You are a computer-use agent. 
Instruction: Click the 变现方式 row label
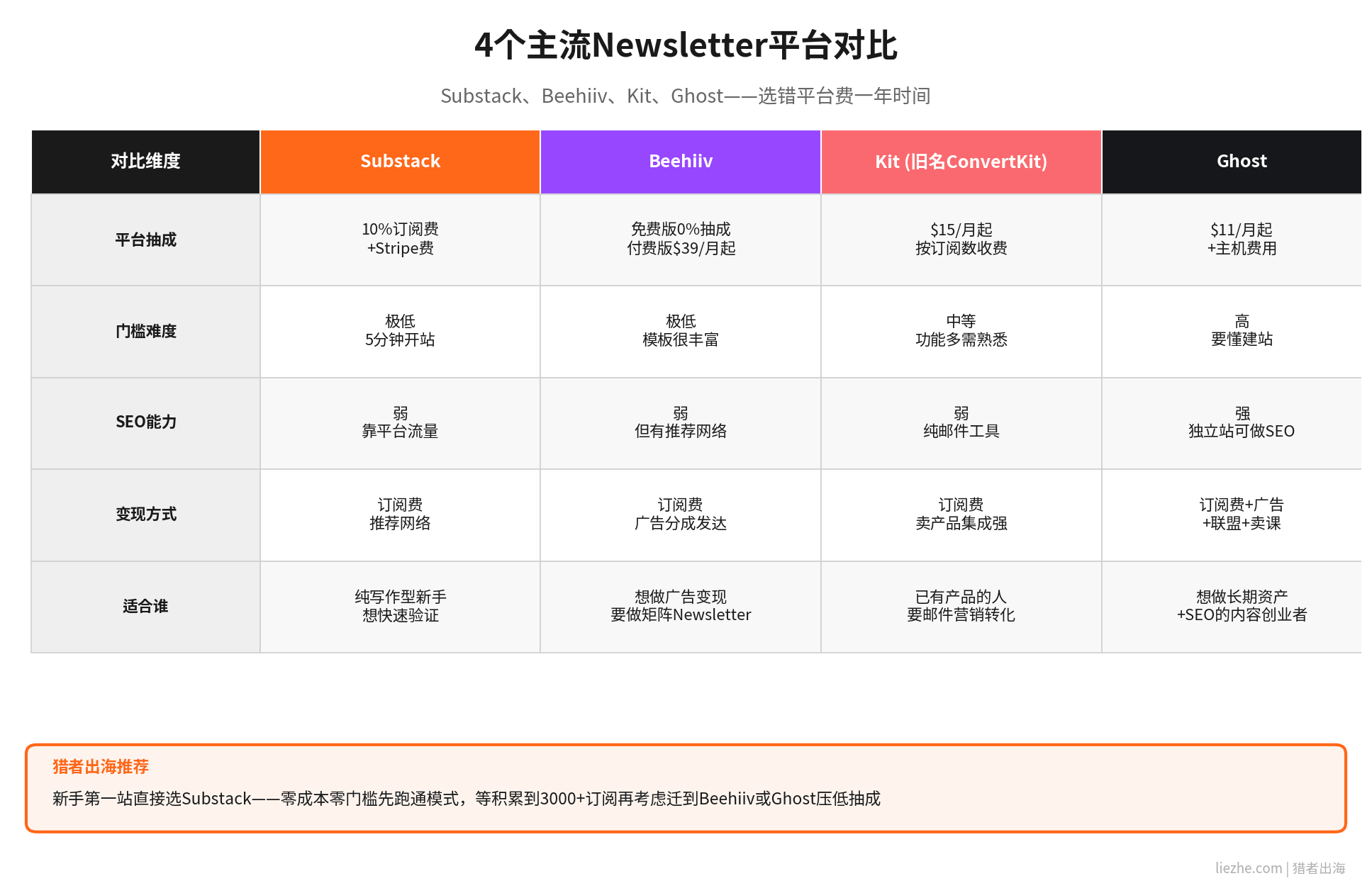pos(145,515)
